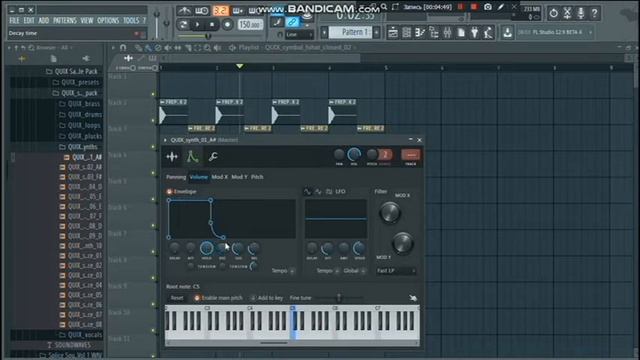This screenshot has height=360, width=640.
Task: Click the 150 tempo field
Action: pyautogui.click(x=250, y=24)
